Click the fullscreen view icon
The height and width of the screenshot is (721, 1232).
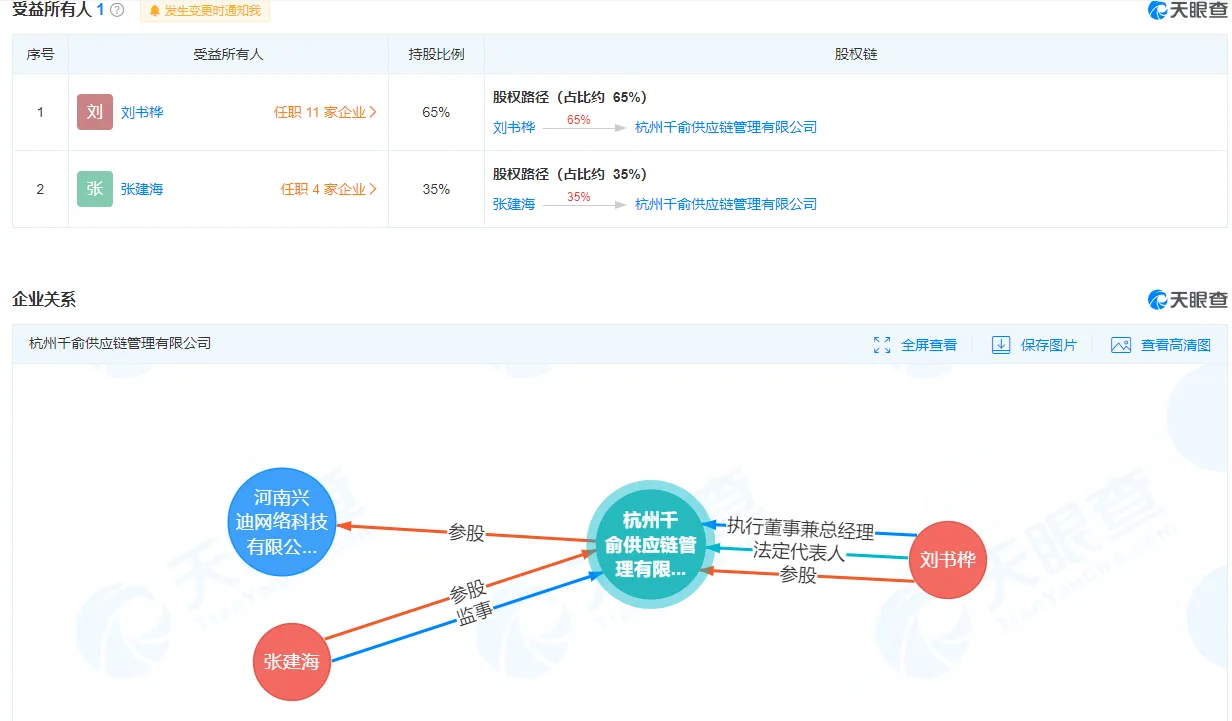(882, 345)
